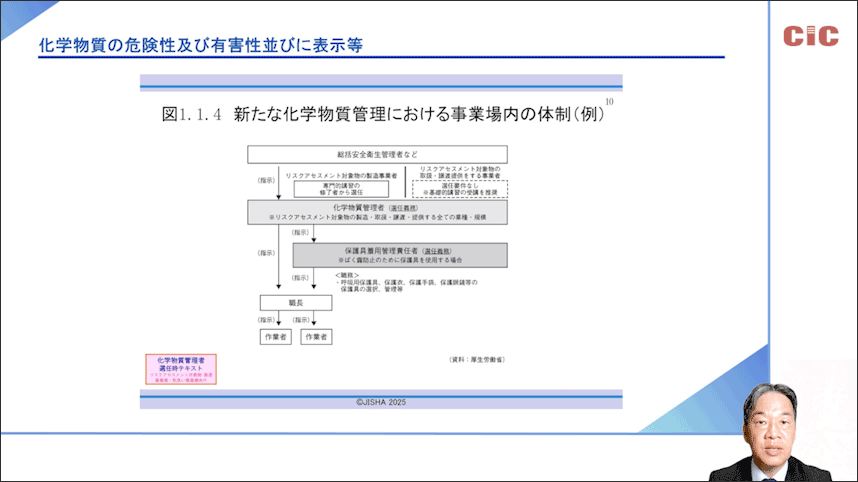Image resolution: width=858 pixels, height=482 pixels.
Task: Click the CIC logo in top-right corner
Action: pyautogui.click(x=811, y=36)
